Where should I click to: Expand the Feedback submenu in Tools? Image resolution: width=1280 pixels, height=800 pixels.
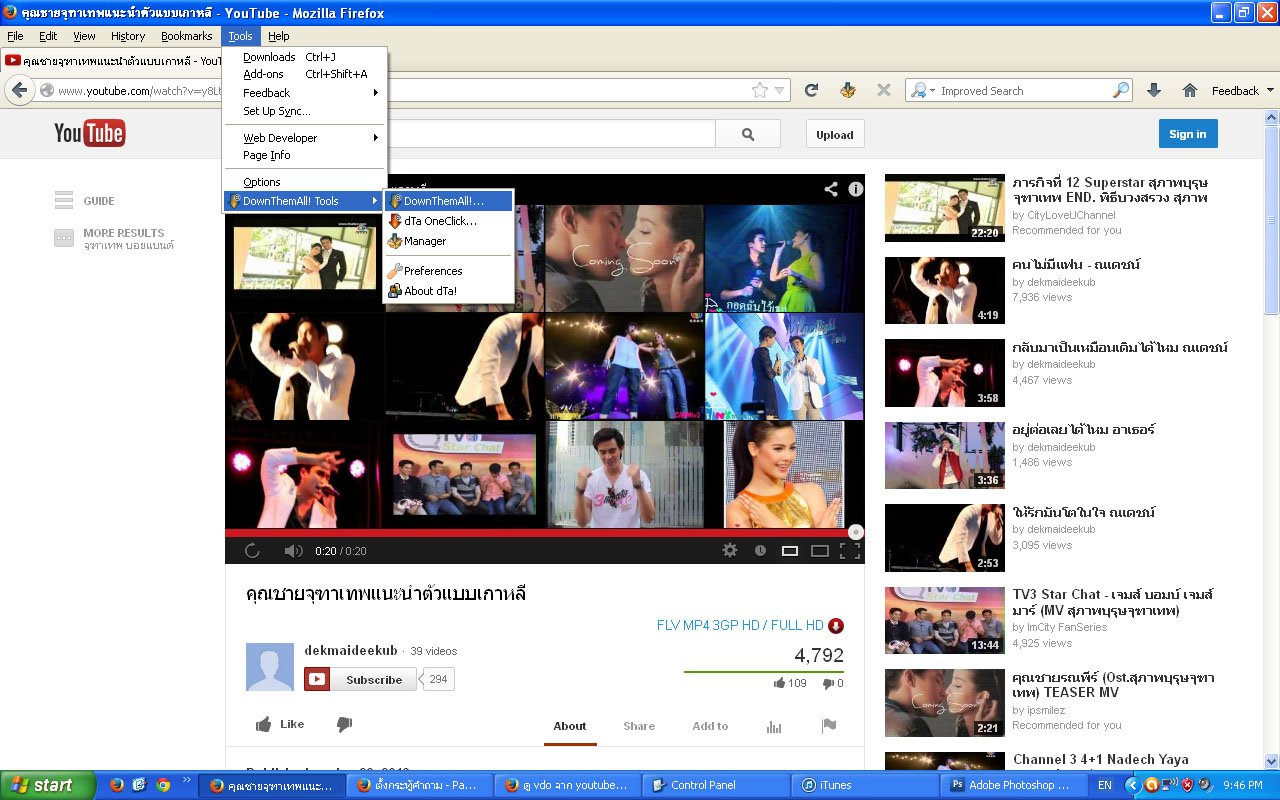(304, 93)
